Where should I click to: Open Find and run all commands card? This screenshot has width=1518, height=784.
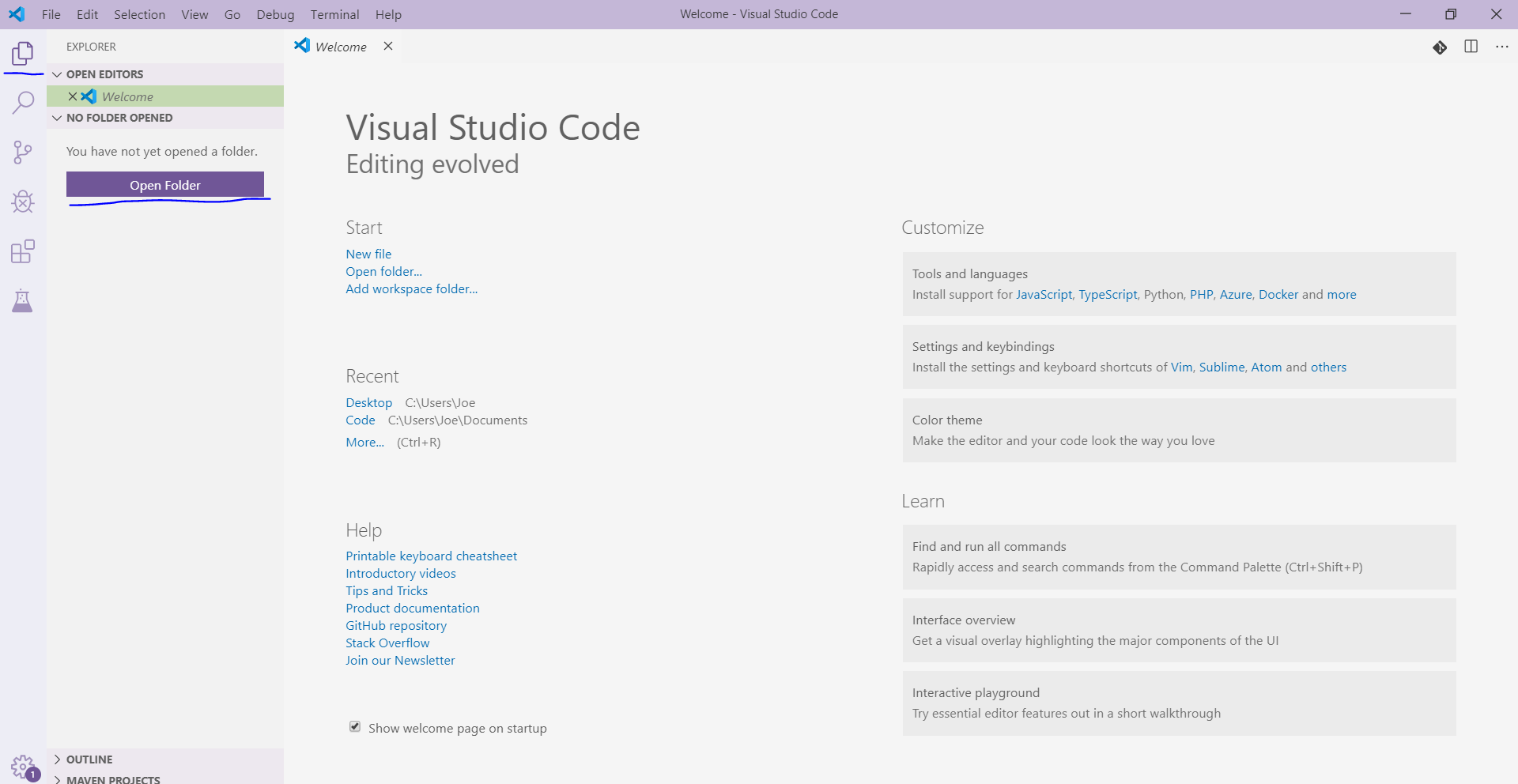point(1179,557)
